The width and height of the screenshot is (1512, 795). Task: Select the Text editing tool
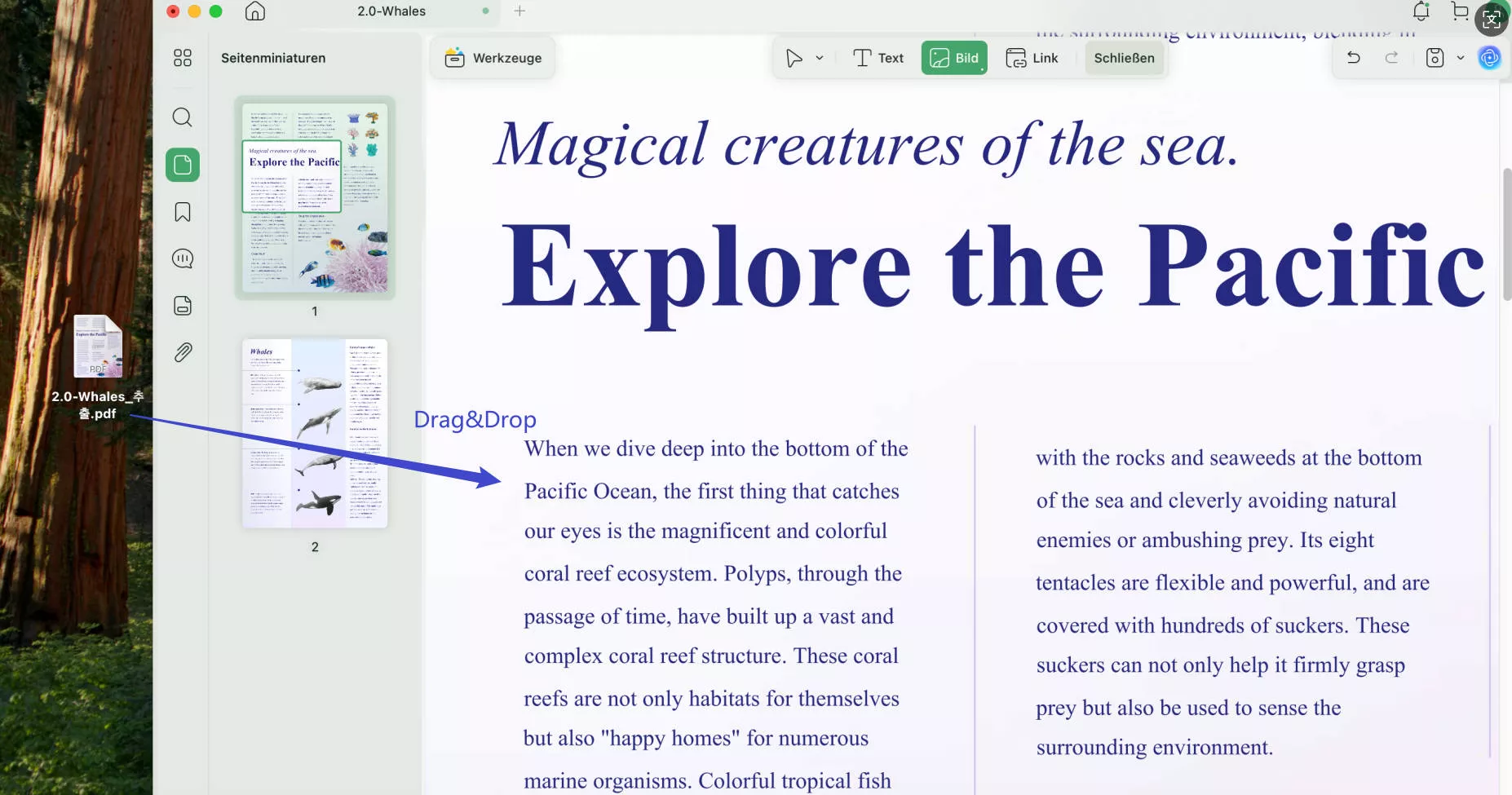(878, 58)
